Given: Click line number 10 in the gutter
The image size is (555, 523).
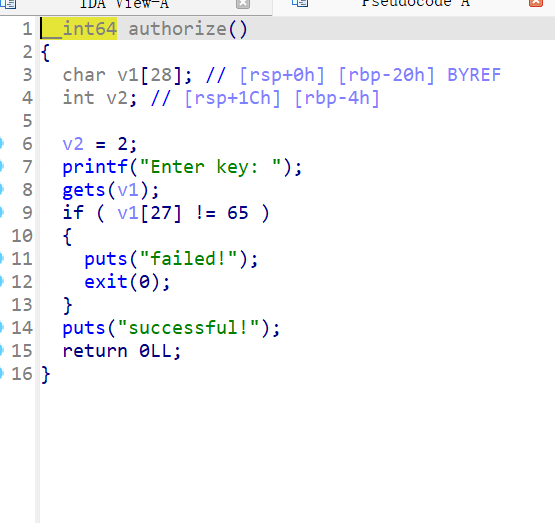Looking at the screenshot, I should [x=22, y=236].
